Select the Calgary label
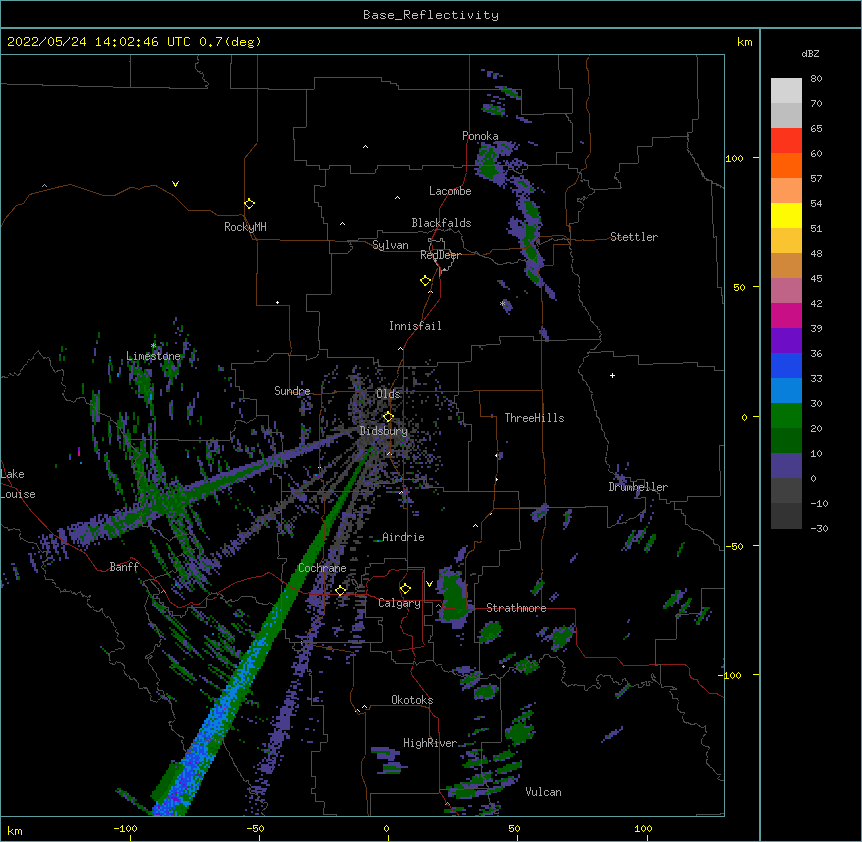The image size is (862, 842). point(399,603)
